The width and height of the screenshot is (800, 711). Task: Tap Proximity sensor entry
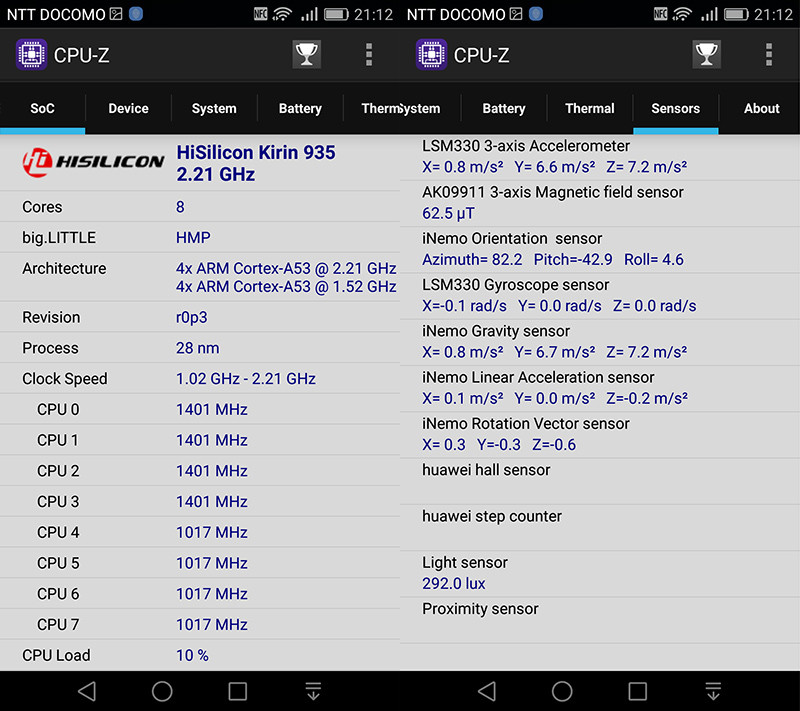[x=600, y=620]
